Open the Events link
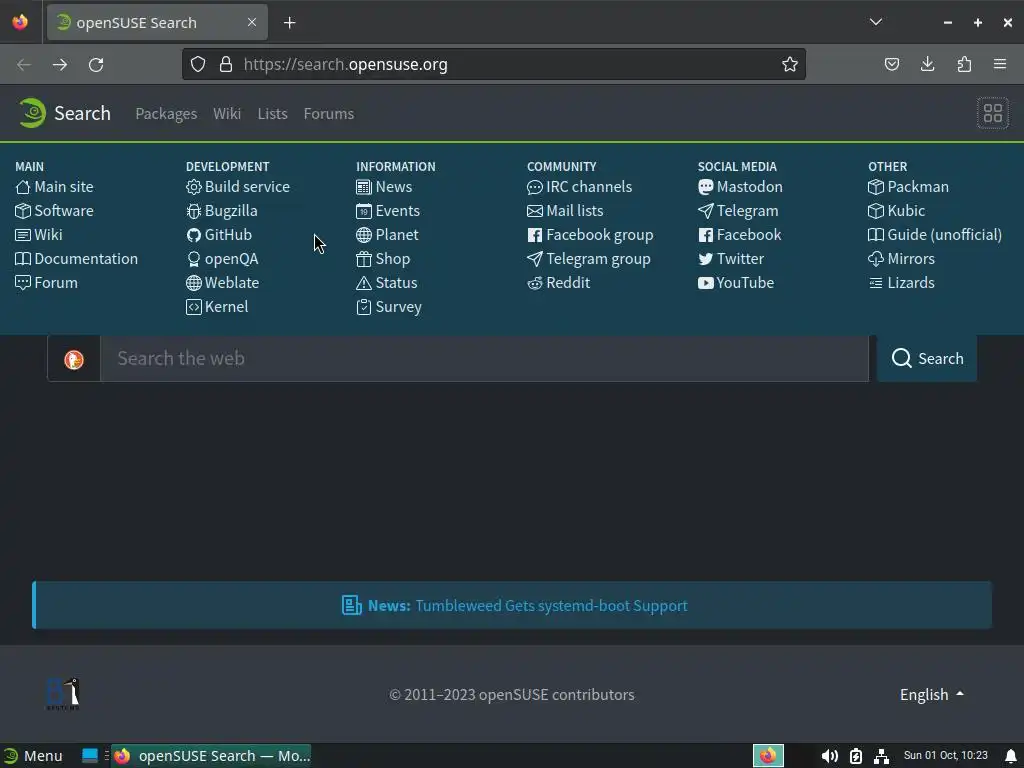Image resolution: width=1024 pixels, height=768 pixels. [388, 211]
